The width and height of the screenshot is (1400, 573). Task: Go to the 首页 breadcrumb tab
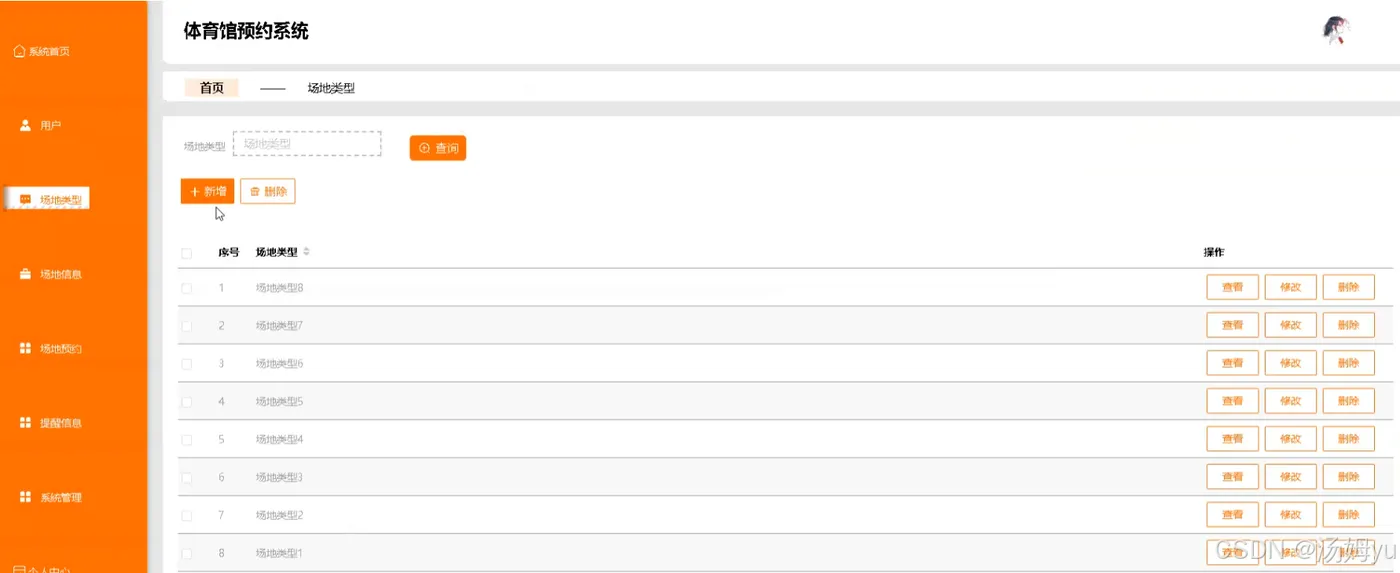point(211,88)
